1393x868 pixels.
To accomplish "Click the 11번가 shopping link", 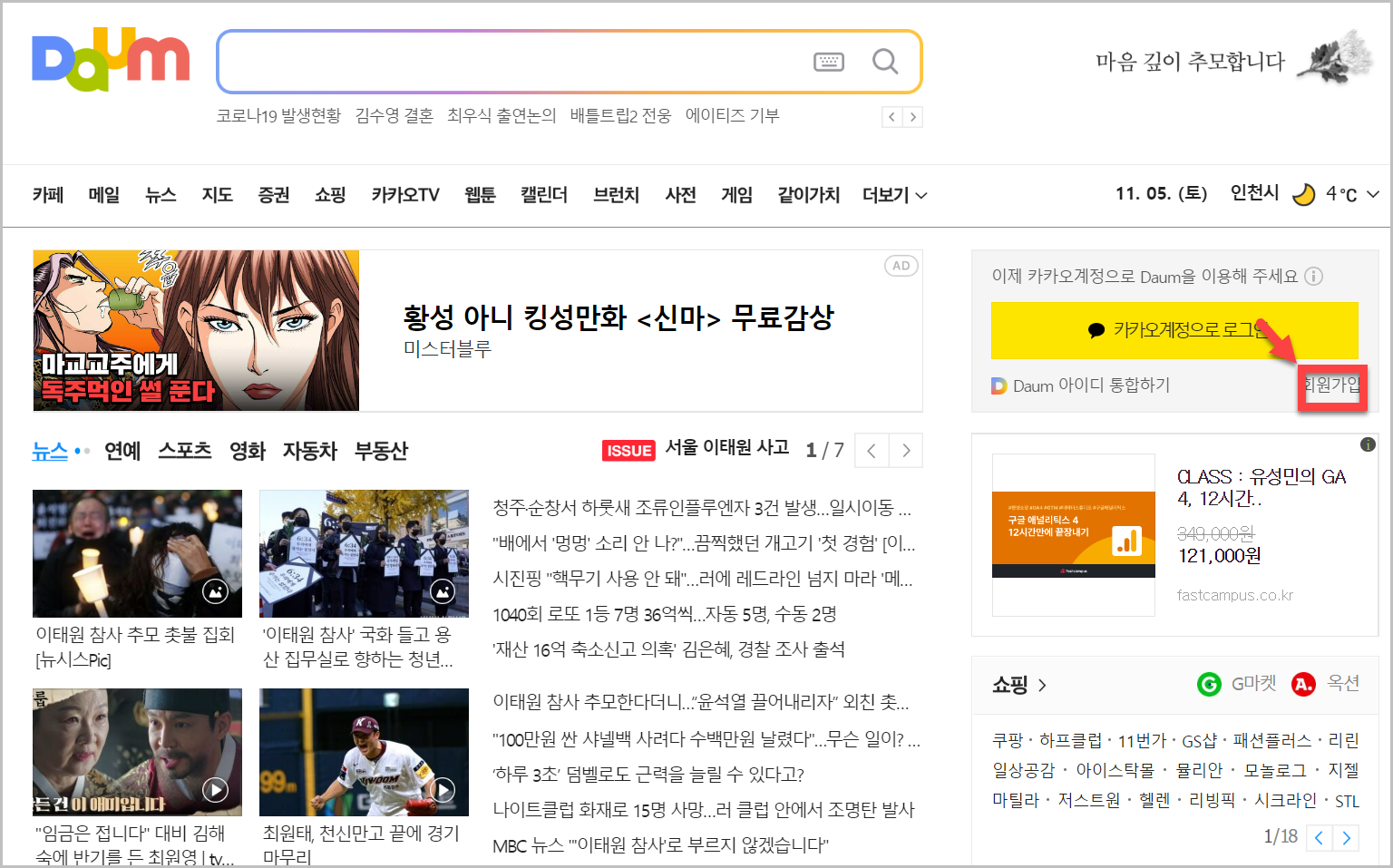I will pos(1142,741).
